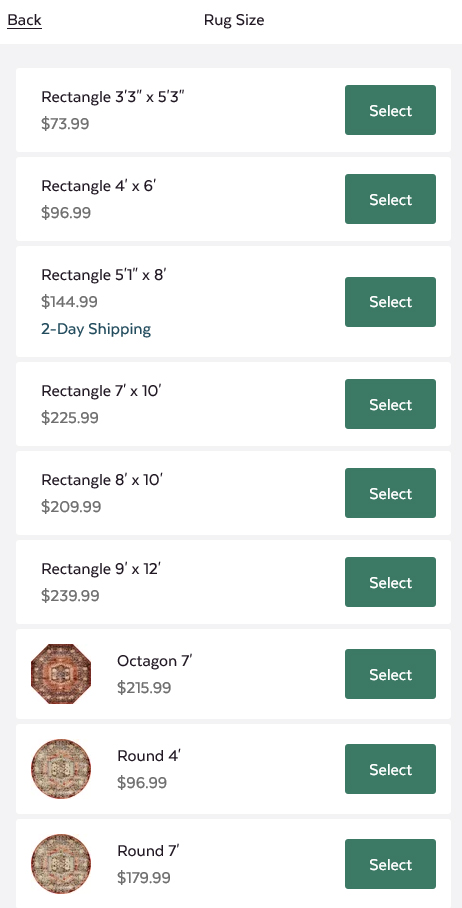Screen dimensions: 462x908
Task: Pick the Rectangle 8' x 10' Select button
Action: pos(390,493)
